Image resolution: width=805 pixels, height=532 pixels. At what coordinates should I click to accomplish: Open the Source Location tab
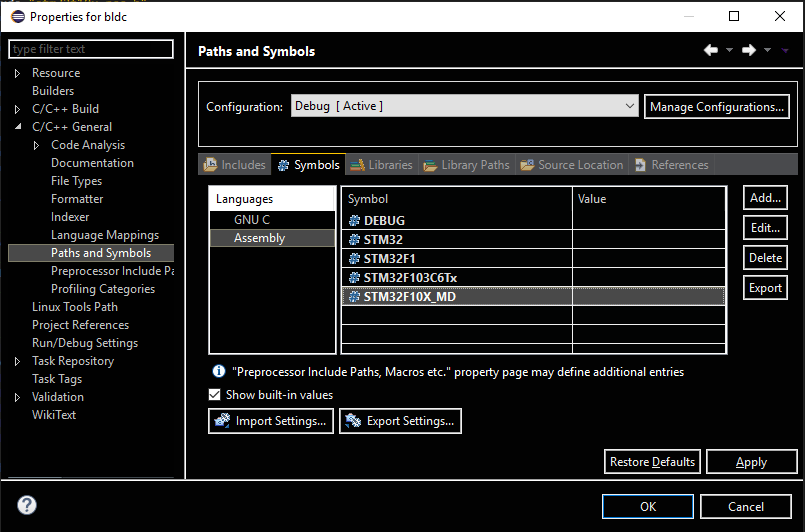pyautogui.click(x=572, y=165)
